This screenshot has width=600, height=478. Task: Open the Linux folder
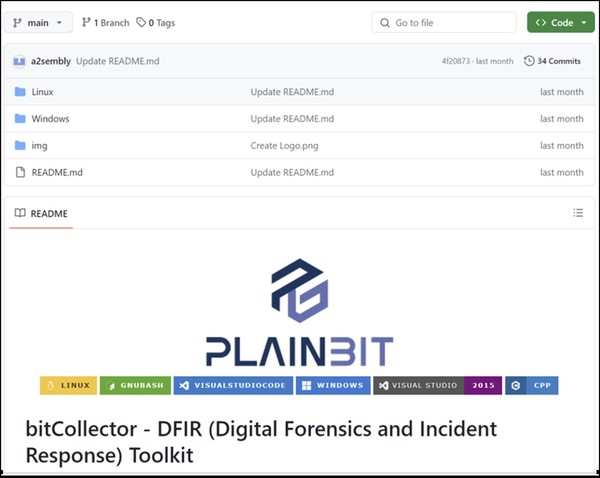[43, 92]
